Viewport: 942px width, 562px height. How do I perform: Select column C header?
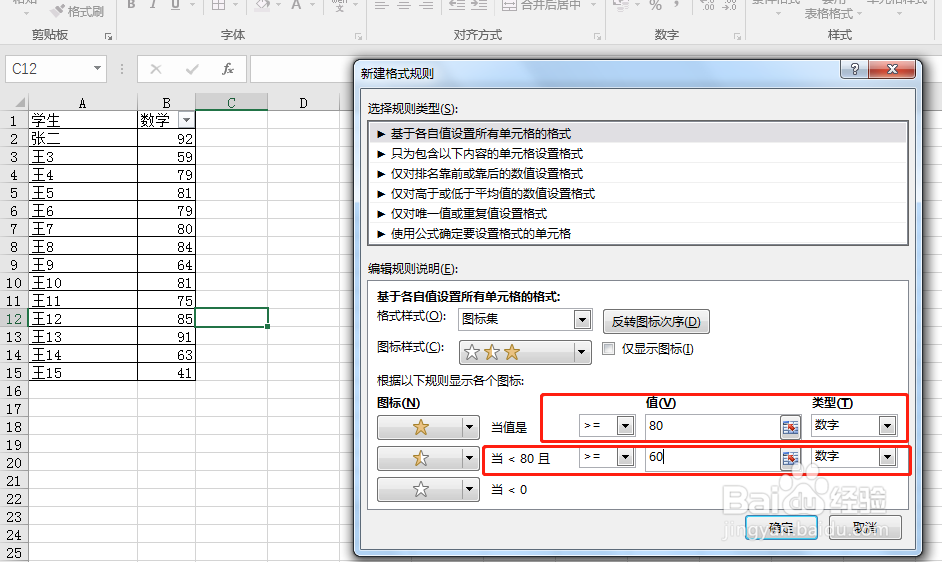tap(231, 103)
